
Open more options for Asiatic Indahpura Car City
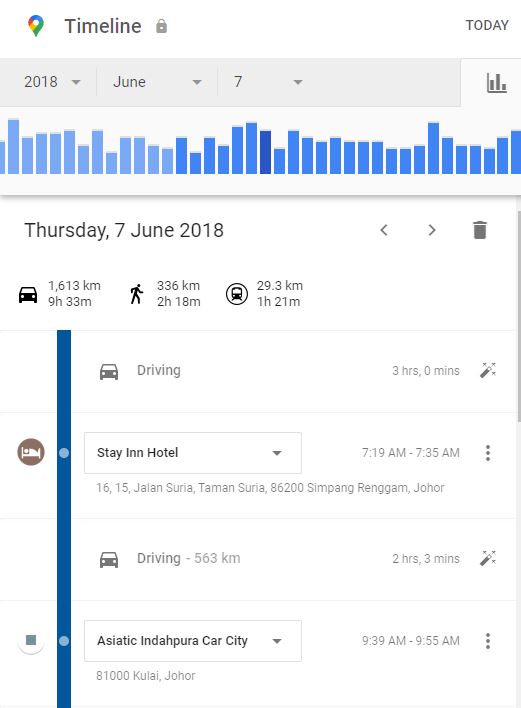point(488,641)
